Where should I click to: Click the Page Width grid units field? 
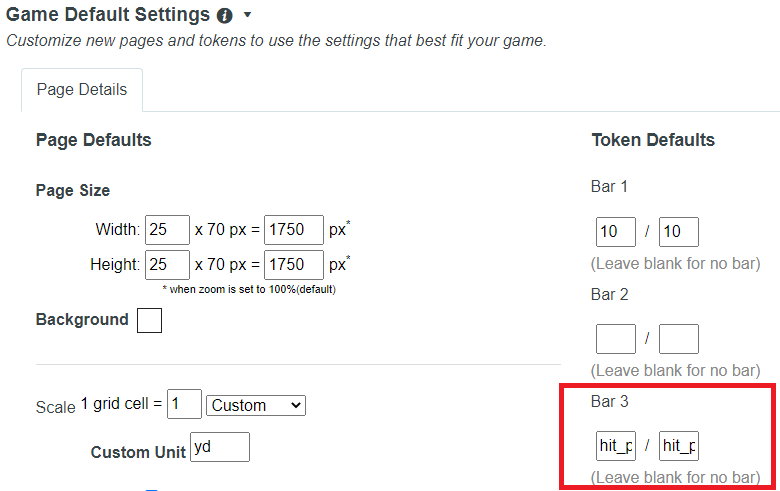tap(167, 230)
